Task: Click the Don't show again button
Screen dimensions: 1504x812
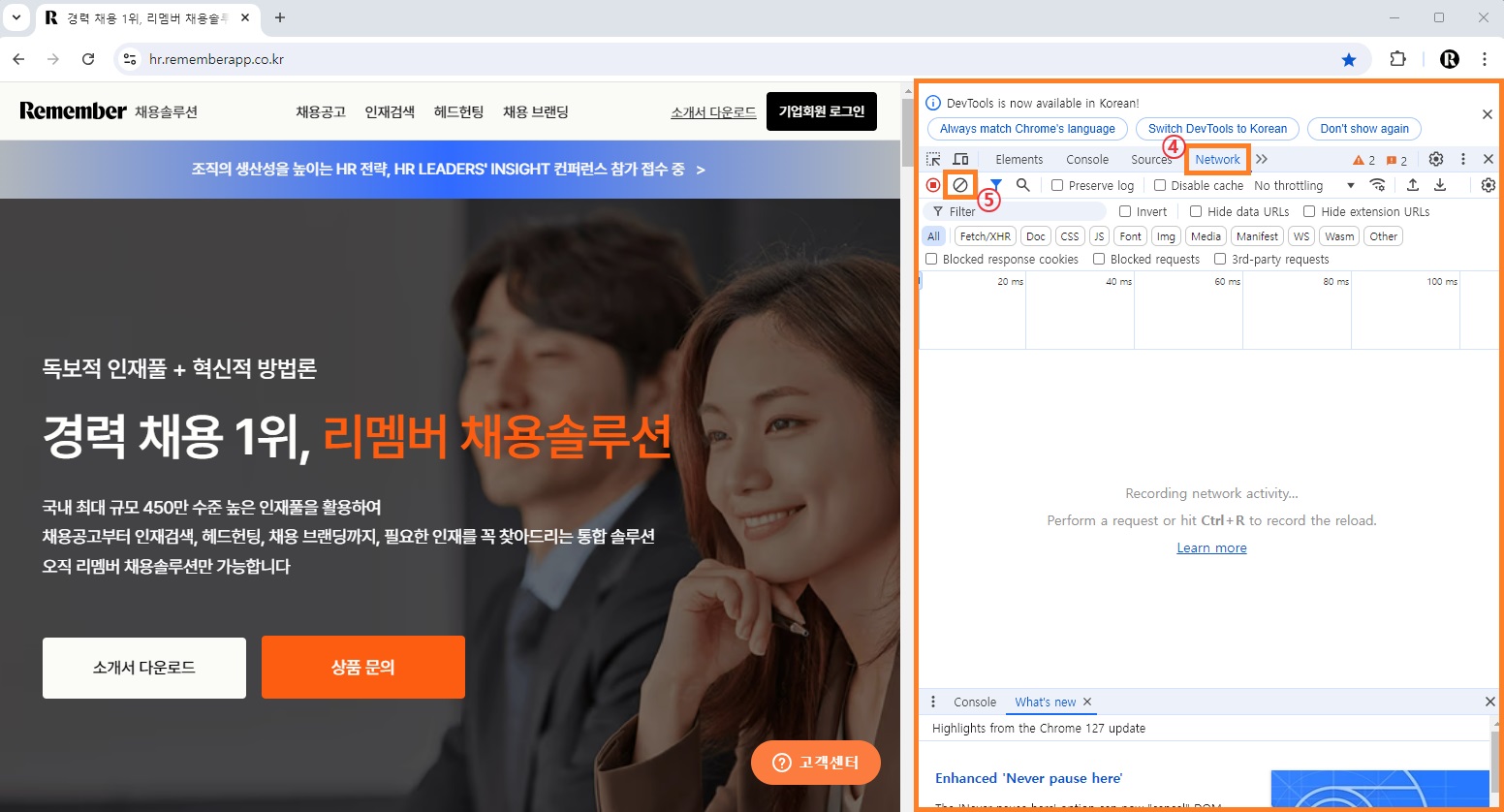Action: tap(1363, 129)
